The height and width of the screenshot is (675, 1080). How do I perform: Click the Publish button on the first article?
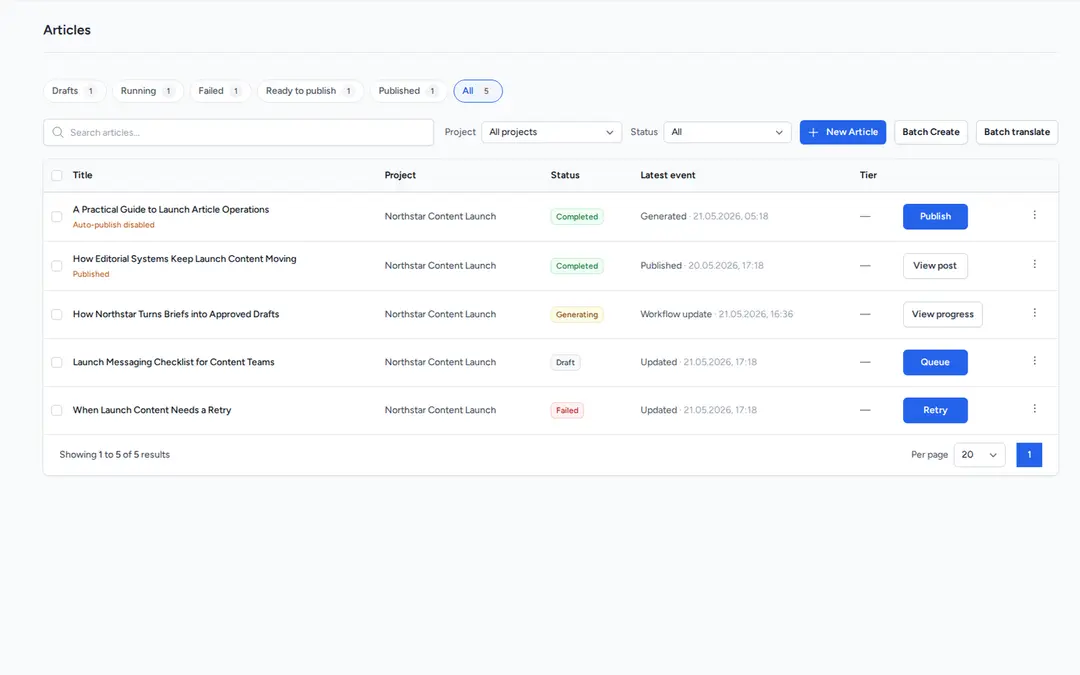935,216
